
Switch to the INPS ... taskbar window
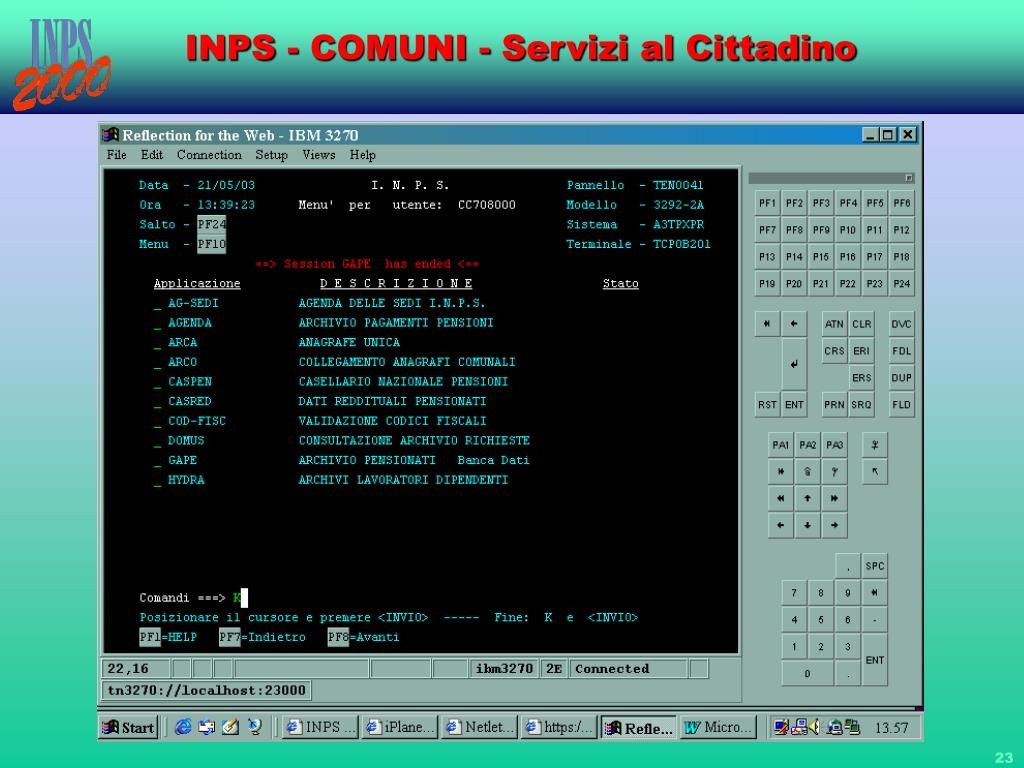(x=321, y=727)
